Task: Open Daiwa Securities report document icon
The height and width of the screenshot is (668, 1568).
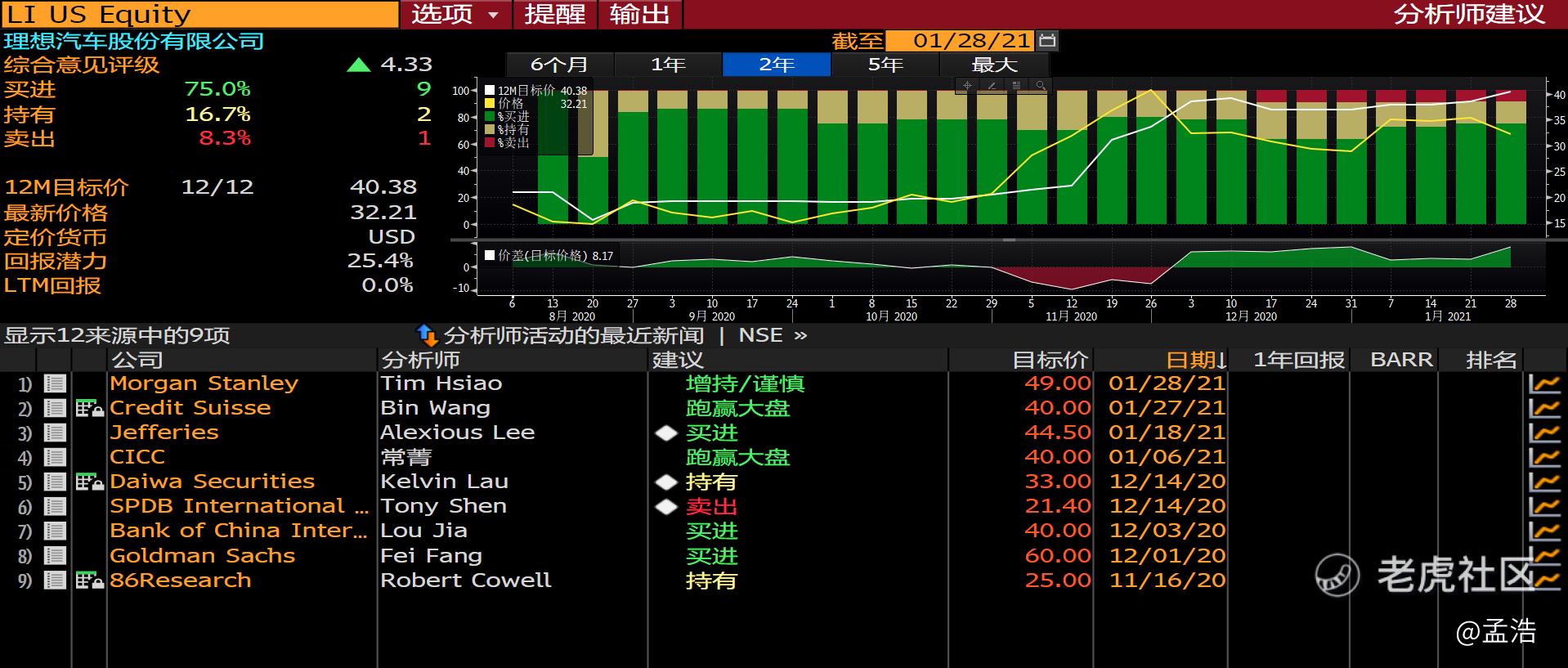Action: pyautogui.click(x=55, y=482)
